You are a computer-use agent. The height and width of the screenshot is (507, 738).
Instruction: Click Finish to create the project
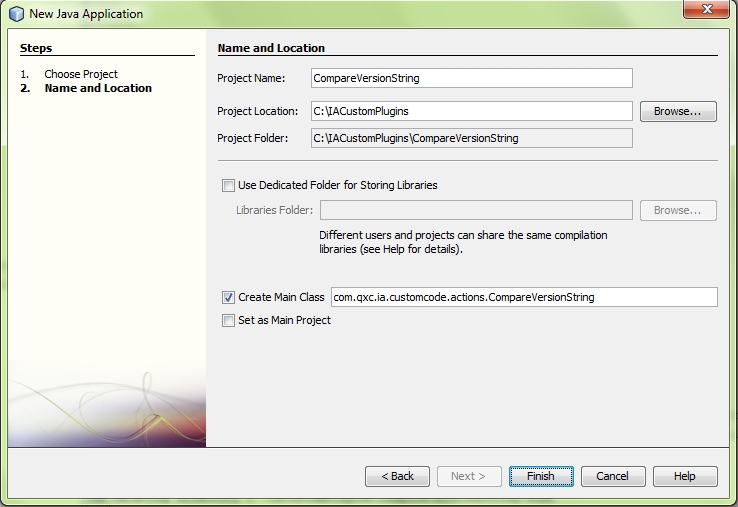pos(541,476)
